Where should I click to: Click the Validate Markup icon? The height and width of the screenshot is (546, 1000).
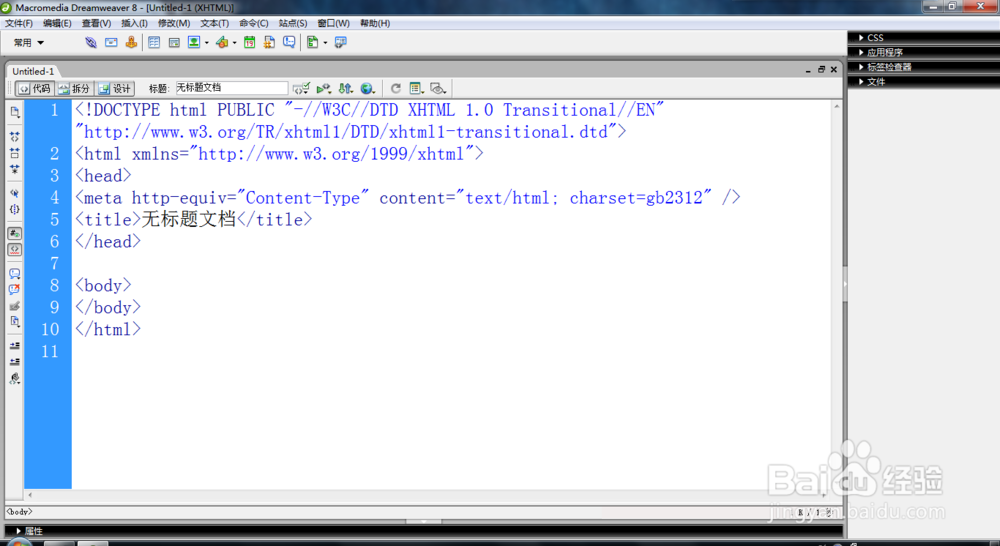coord(301,89)
